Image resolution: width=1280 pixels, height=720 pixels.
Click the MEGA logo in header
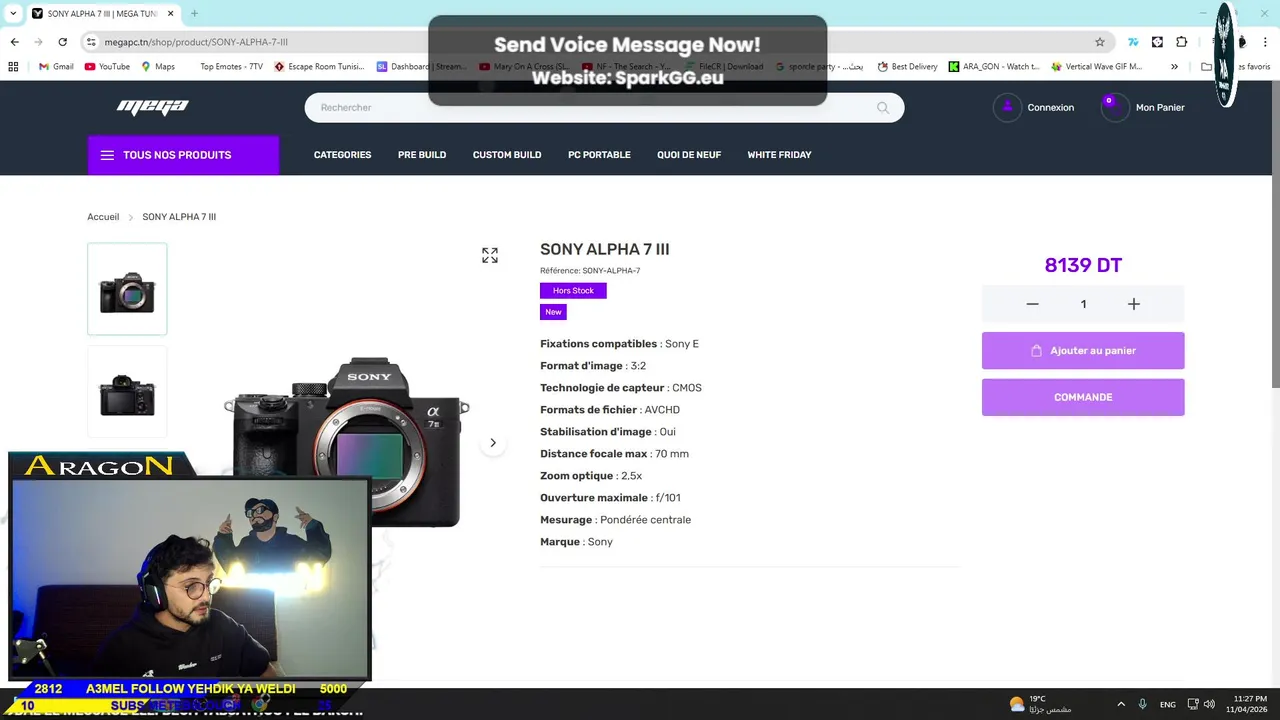pyautogui.click(x=152, y=107)
